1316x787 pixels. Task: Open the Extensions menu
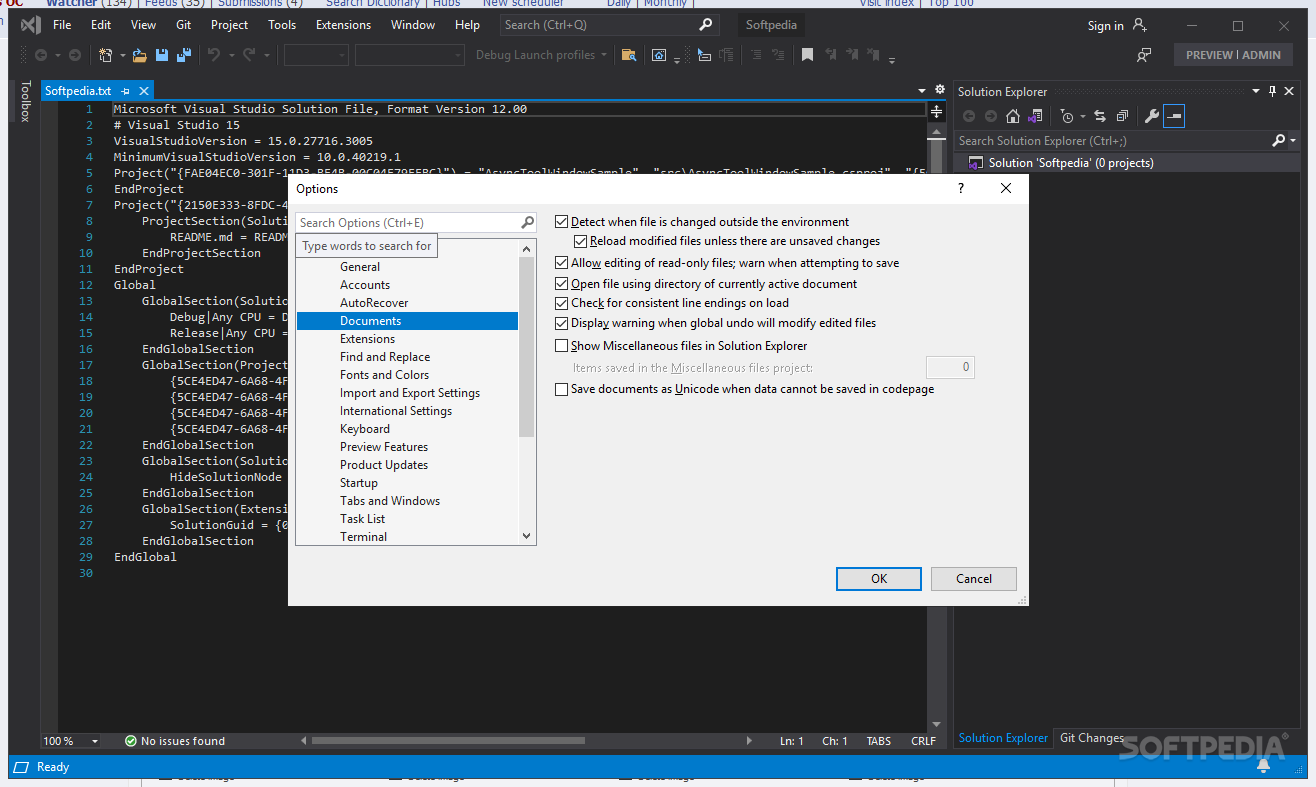pyautogui.click(x=343, y=25)
